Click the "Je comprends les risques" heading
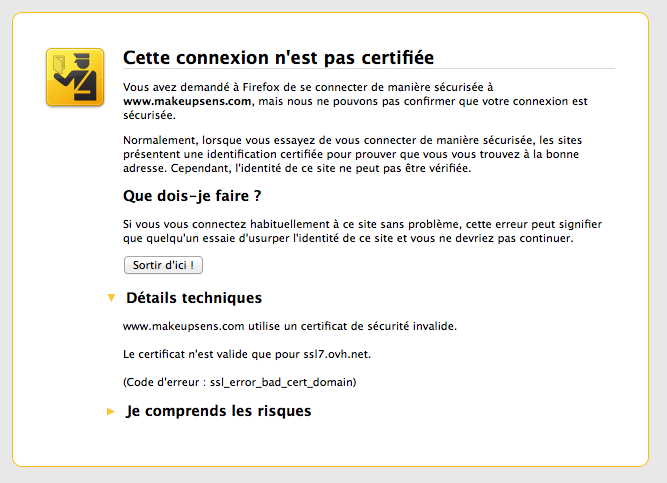 click(x=218, y=411)
